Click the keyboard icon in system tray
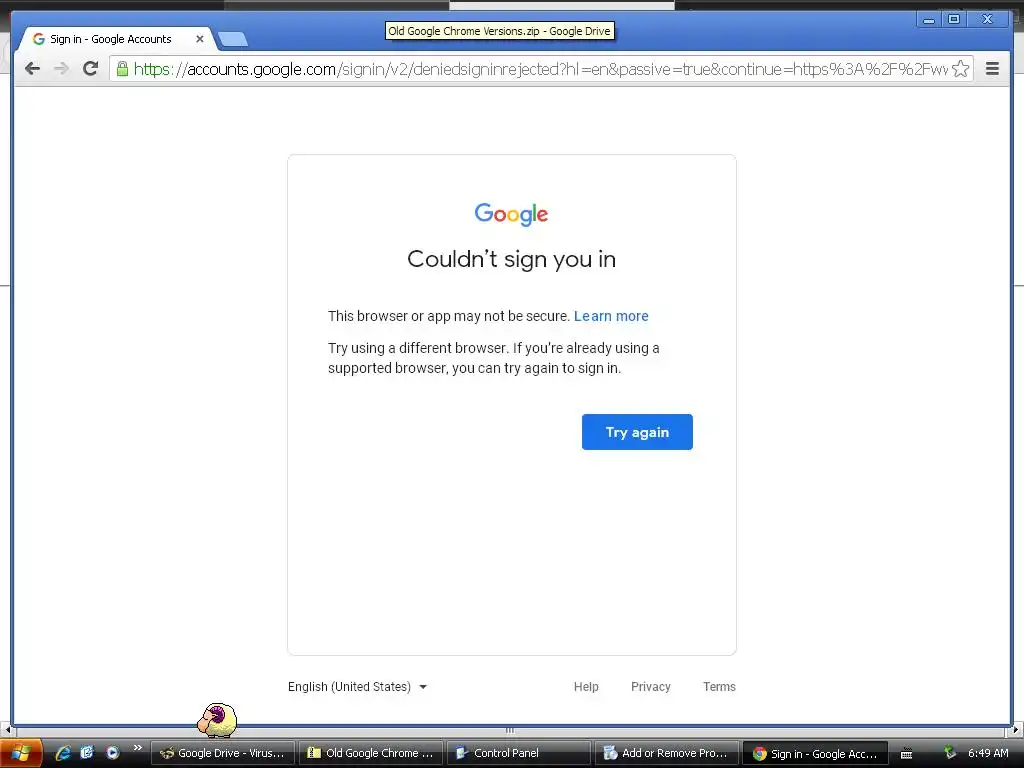Image resolution: width=1024 pixels, height=768 pixels. coord(906,754)
